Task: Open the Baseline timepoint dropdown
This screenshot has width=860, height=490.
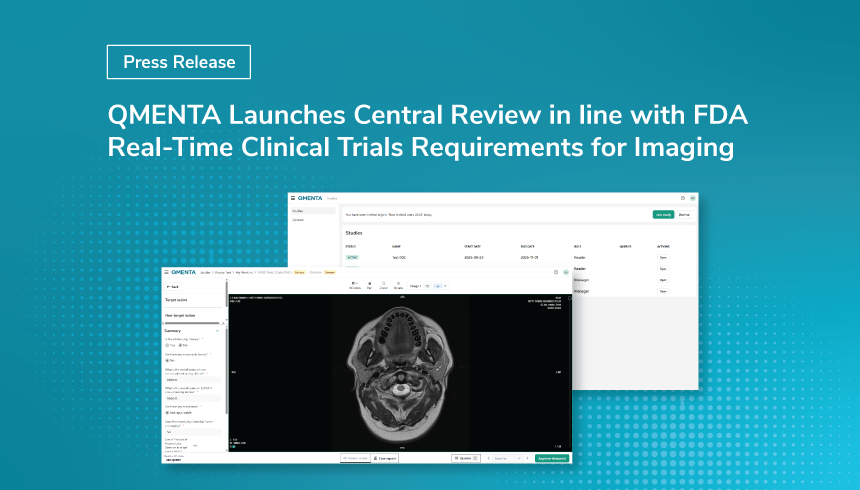Action: [507, 458]
